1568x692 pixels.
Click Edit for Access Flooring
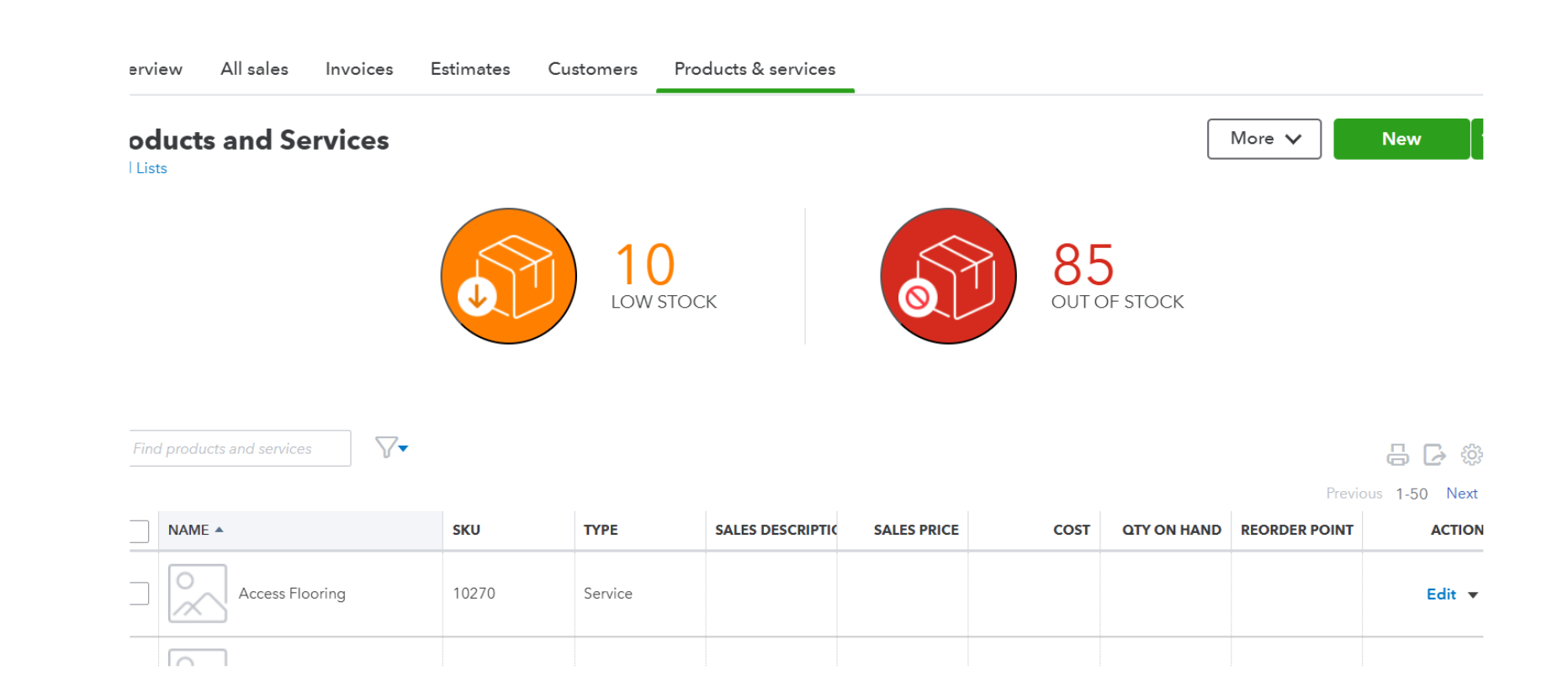coord(1440,594)
